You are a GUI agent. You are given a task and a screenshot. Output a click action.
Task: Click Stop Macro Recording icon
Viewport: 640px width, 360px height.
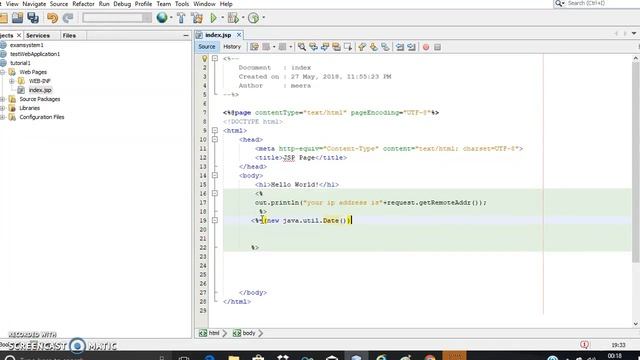click(438, 47)
